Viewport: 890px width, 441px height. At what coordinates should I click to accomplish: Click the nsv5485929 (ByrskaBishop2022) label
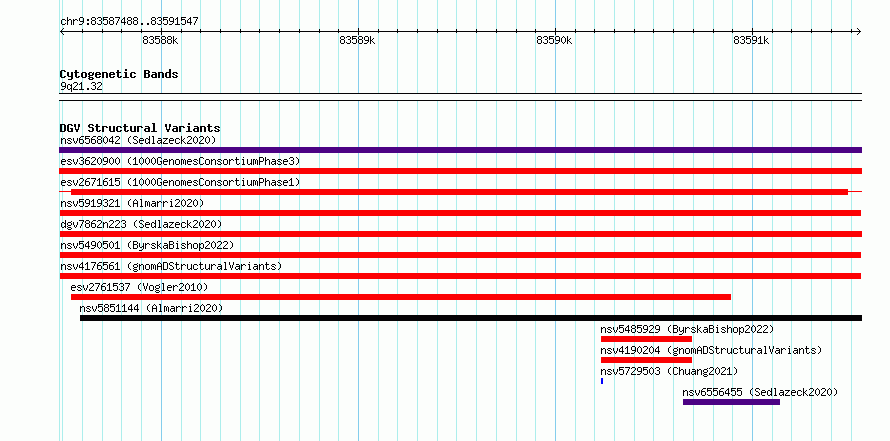[687, 329]
